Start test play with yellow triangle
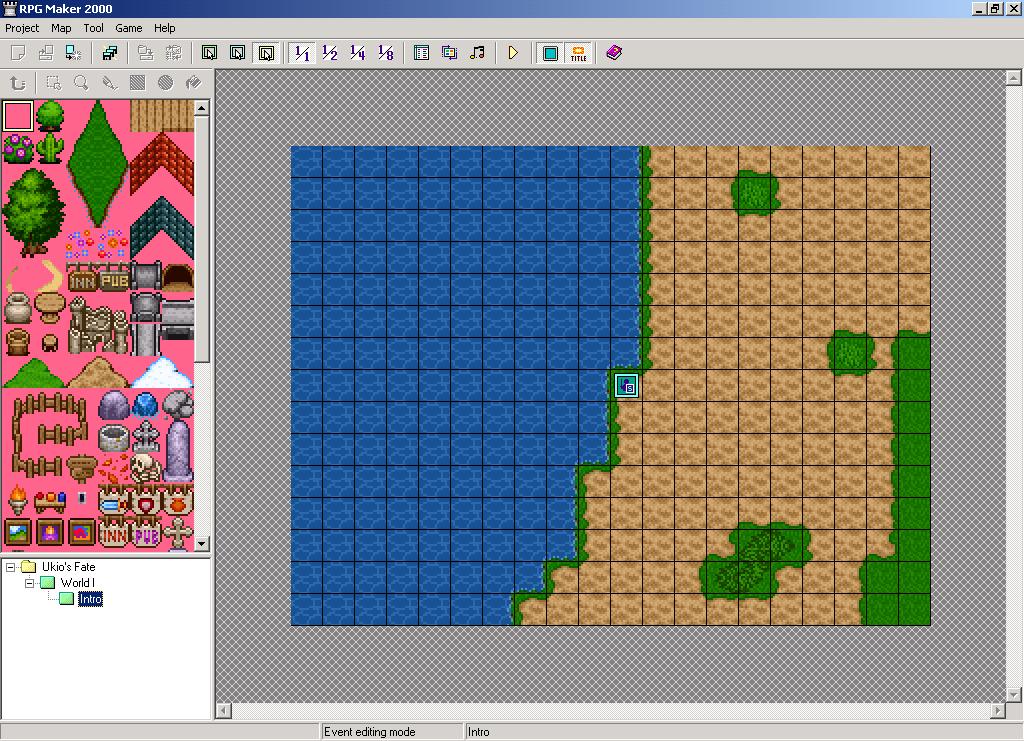 pos(513,53)
